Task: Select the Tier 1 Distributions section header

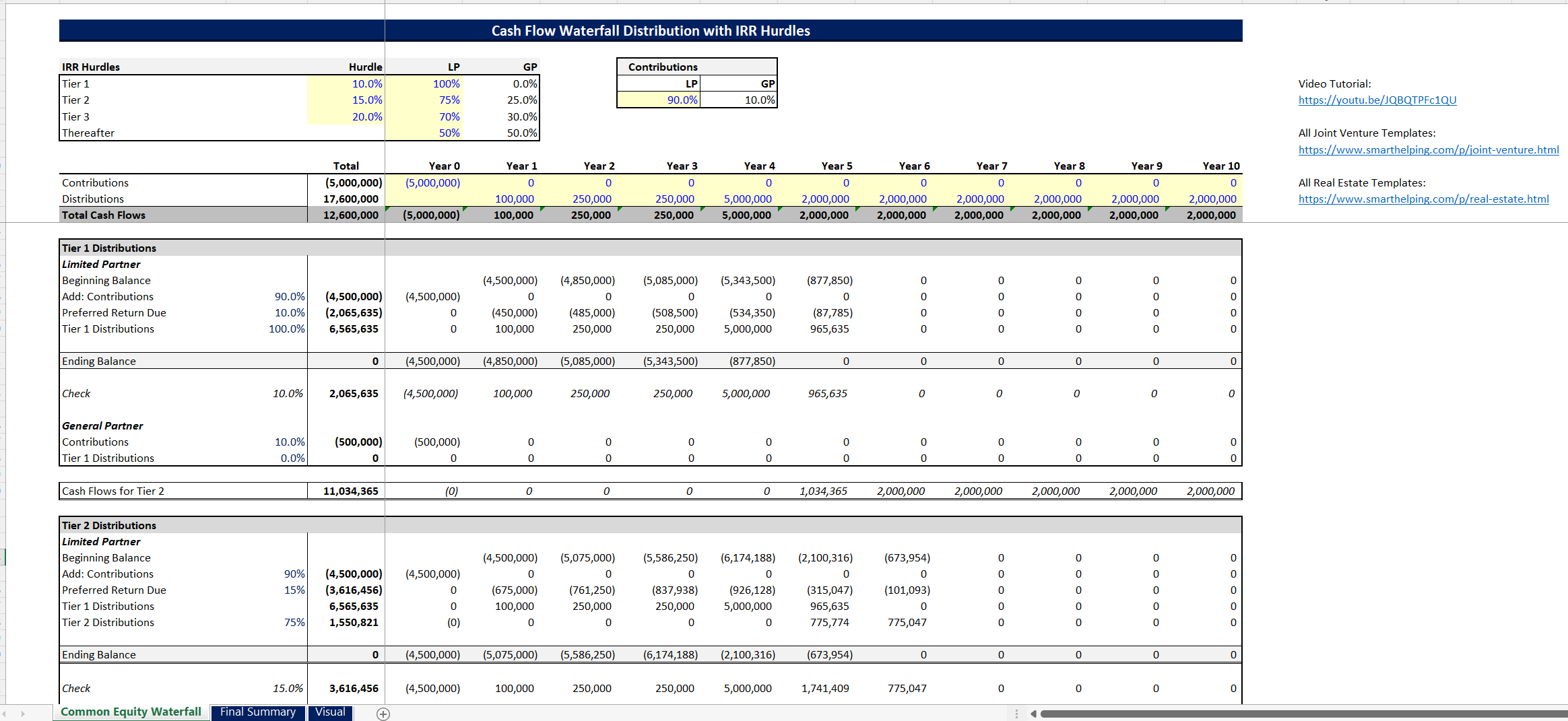Action: tap(651, 248)
